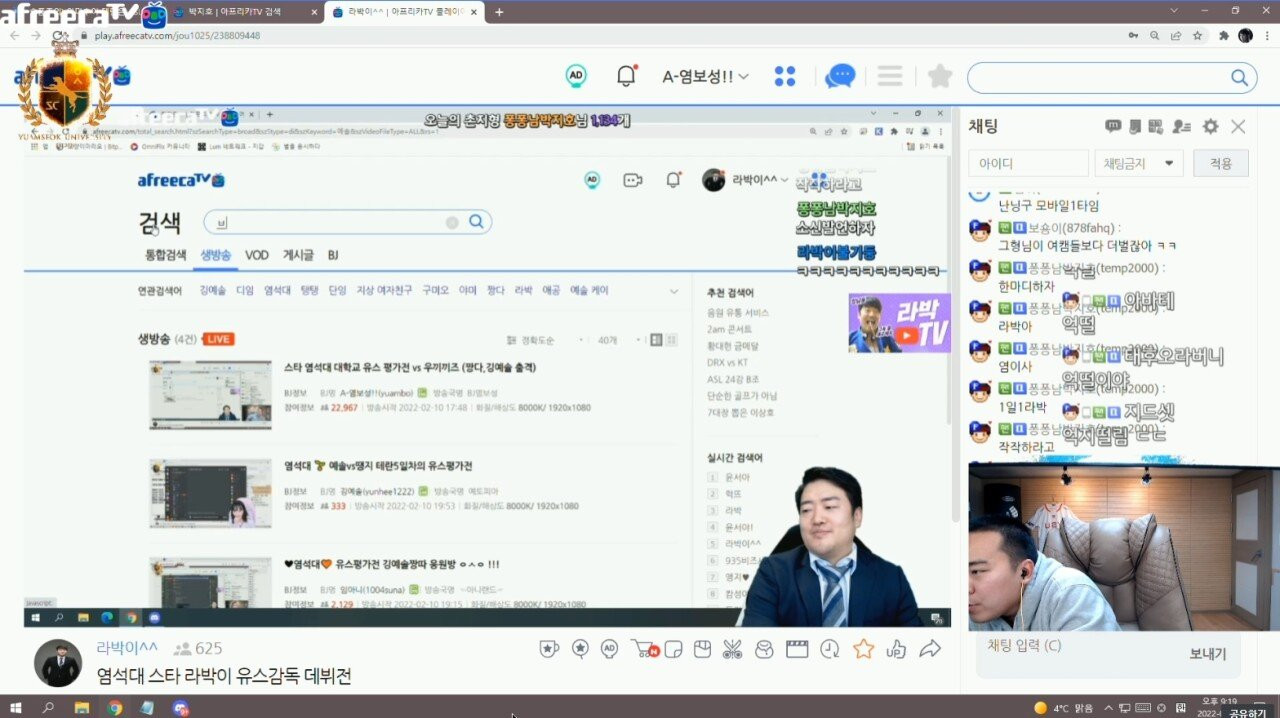The image size is (1280, 718).
Task: Open a new browser tab with plus
Action: pos(499,12)
